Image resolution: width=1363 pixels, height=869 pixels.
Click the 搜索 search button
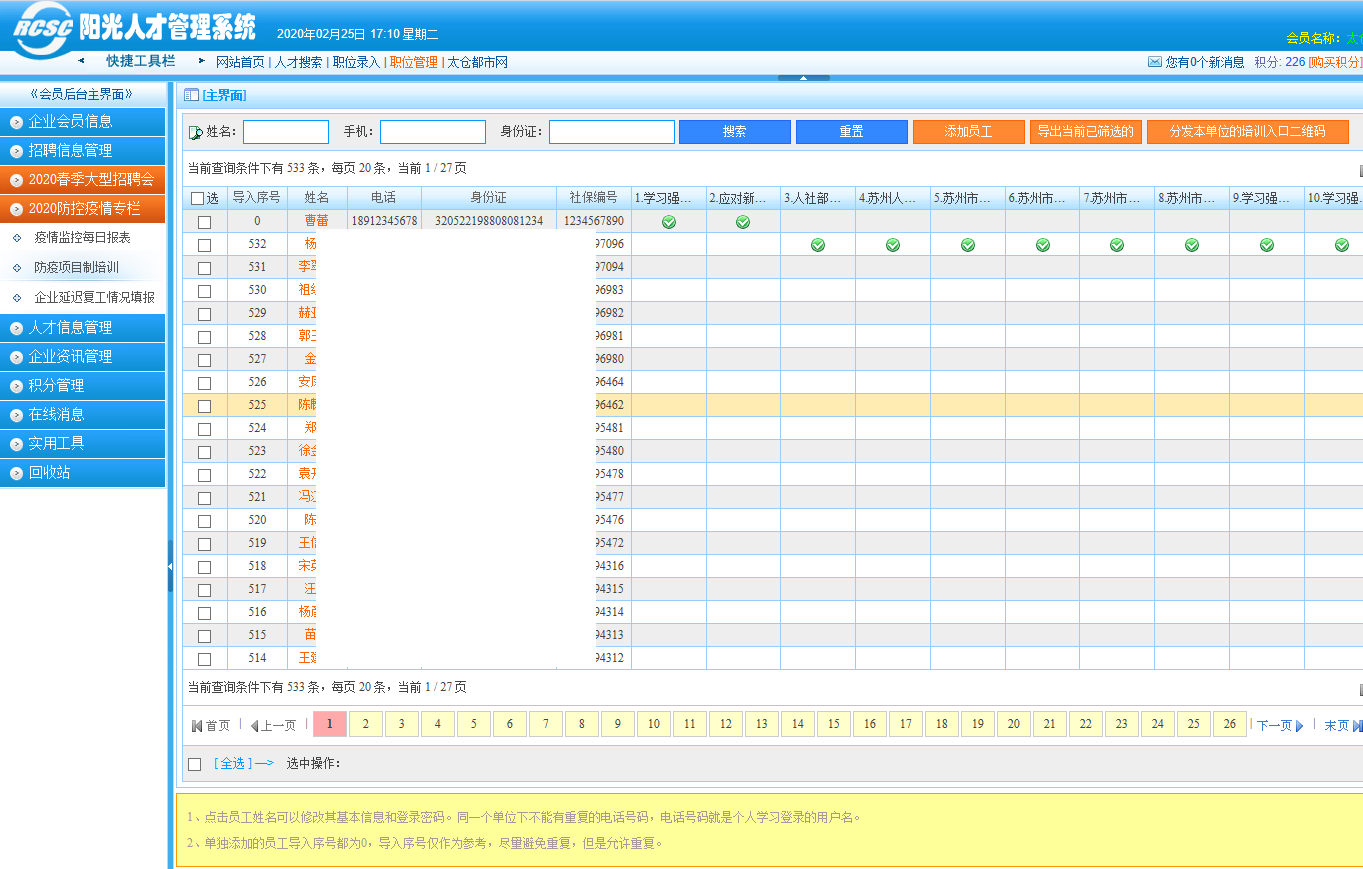(x=735, y=131)
